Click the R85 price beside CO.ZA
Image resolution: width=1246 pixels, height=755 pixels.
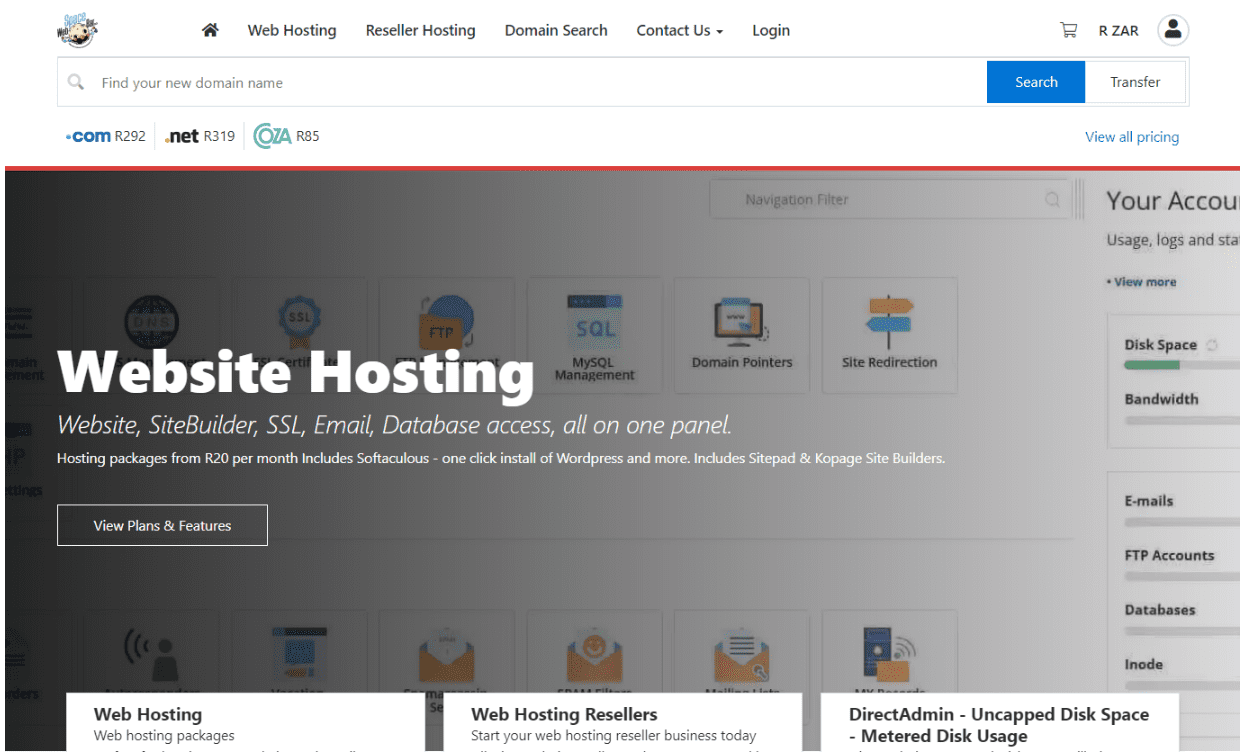pos(308,136)
